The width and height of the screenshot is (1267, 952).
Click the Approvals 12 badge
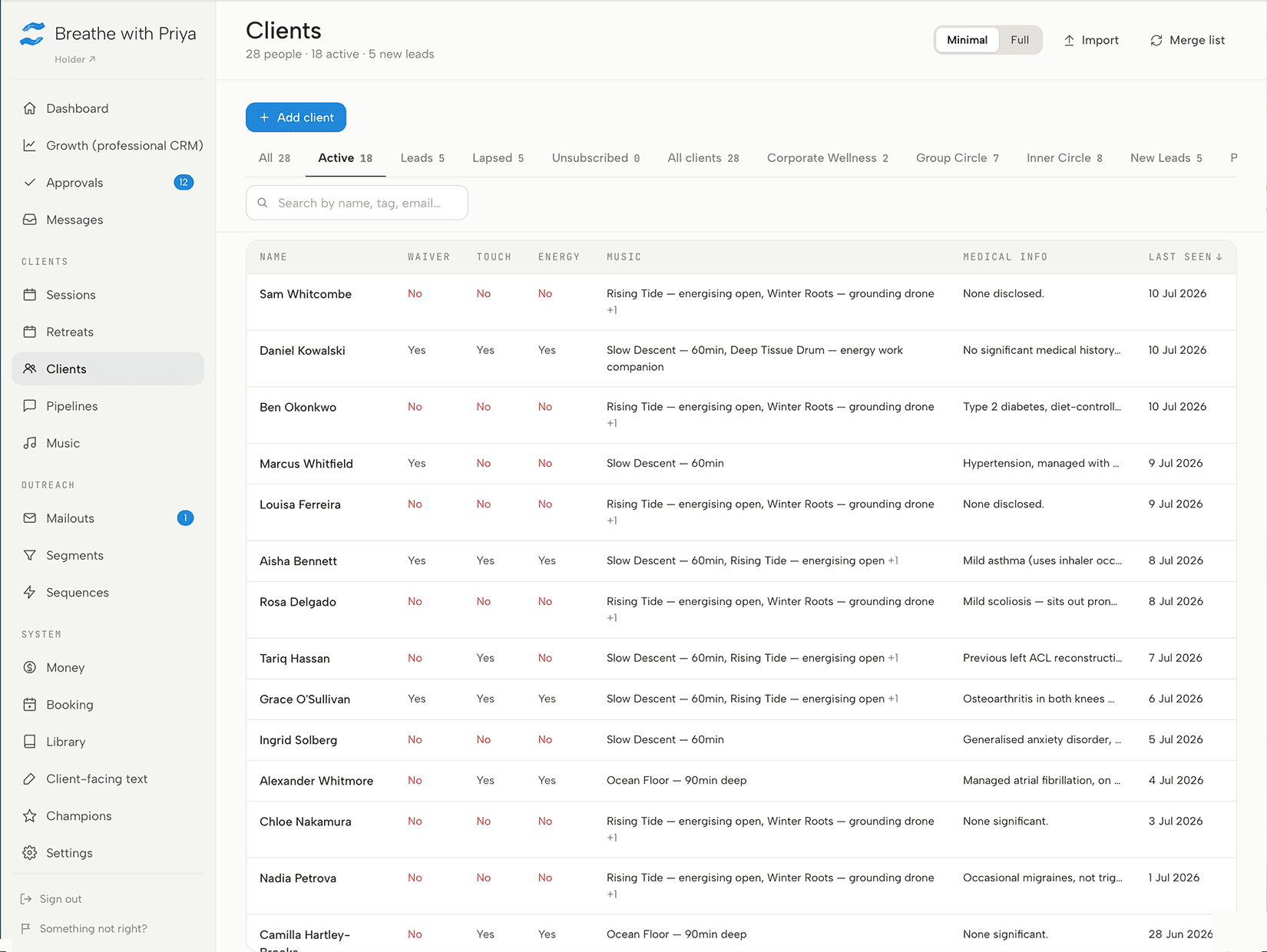click(x=184, y=182)
